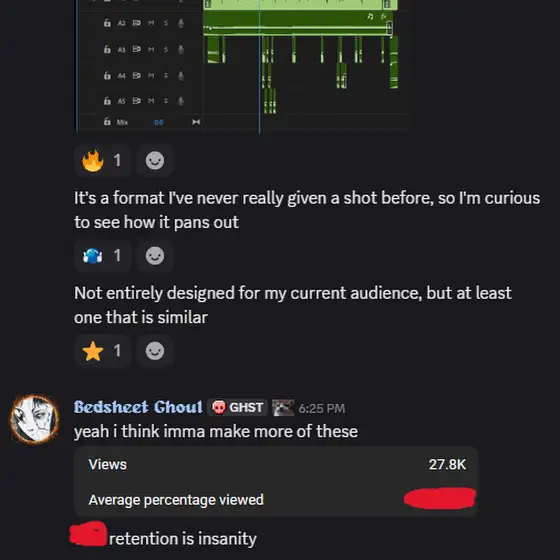Image resolution: width=560 pixels, height=560 pixels.
Task: Click the star emoji reaction
Action: [x=102, y=351]
